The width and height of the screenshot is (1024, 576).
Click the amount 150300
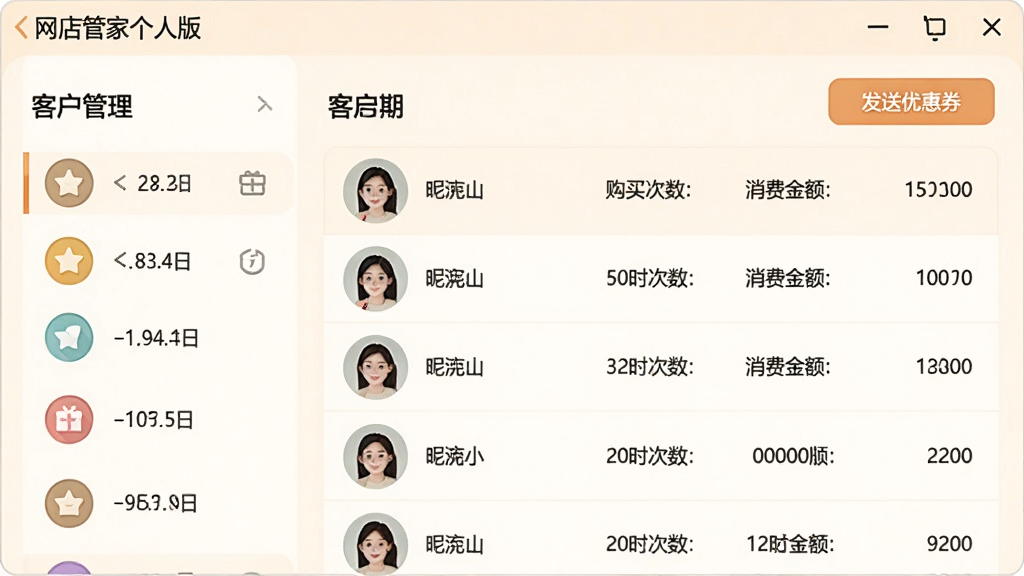(938, 190)
